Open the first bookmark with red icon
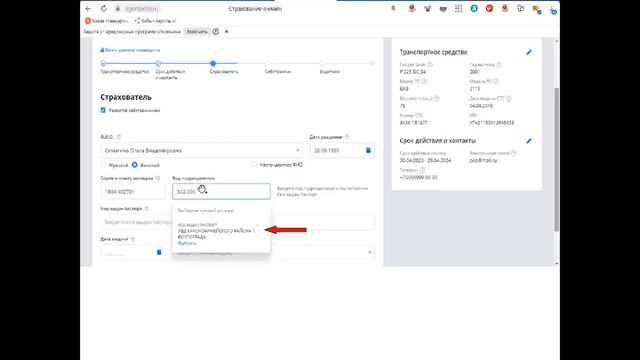This screenshot has width=640, height=360. click(x=107, y=20)
